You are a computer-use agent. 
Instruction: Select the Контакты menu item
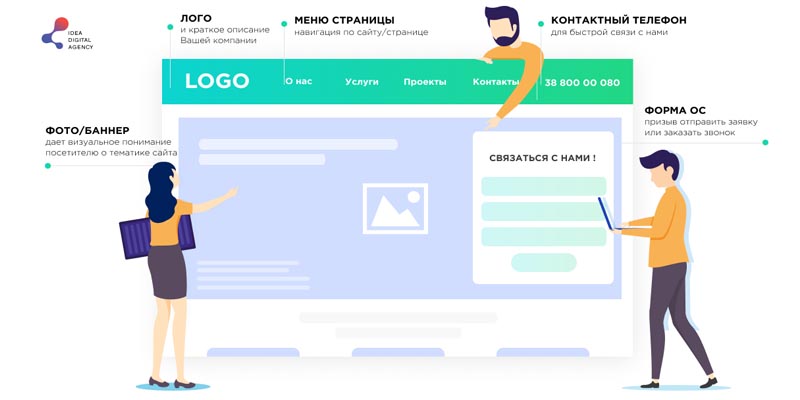pos(496,82)
